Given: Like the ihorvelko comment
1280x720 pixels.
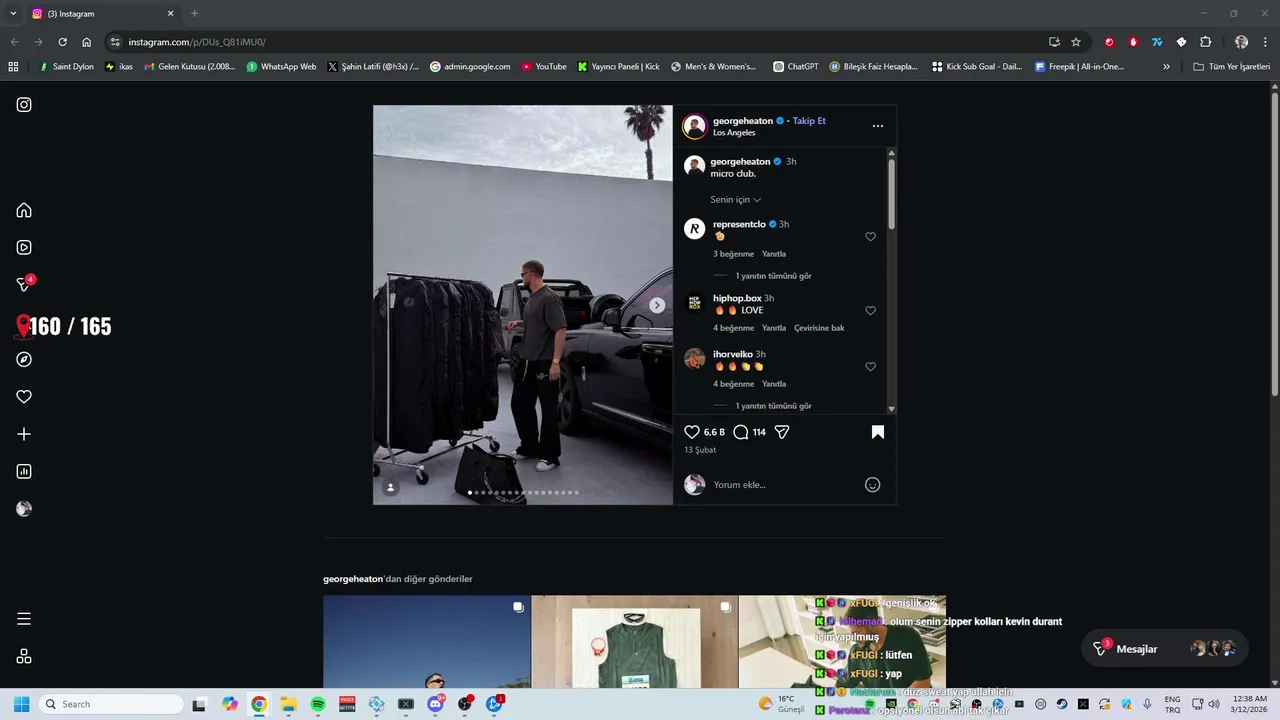Looking at the screenshot, I should coord(870,367).
